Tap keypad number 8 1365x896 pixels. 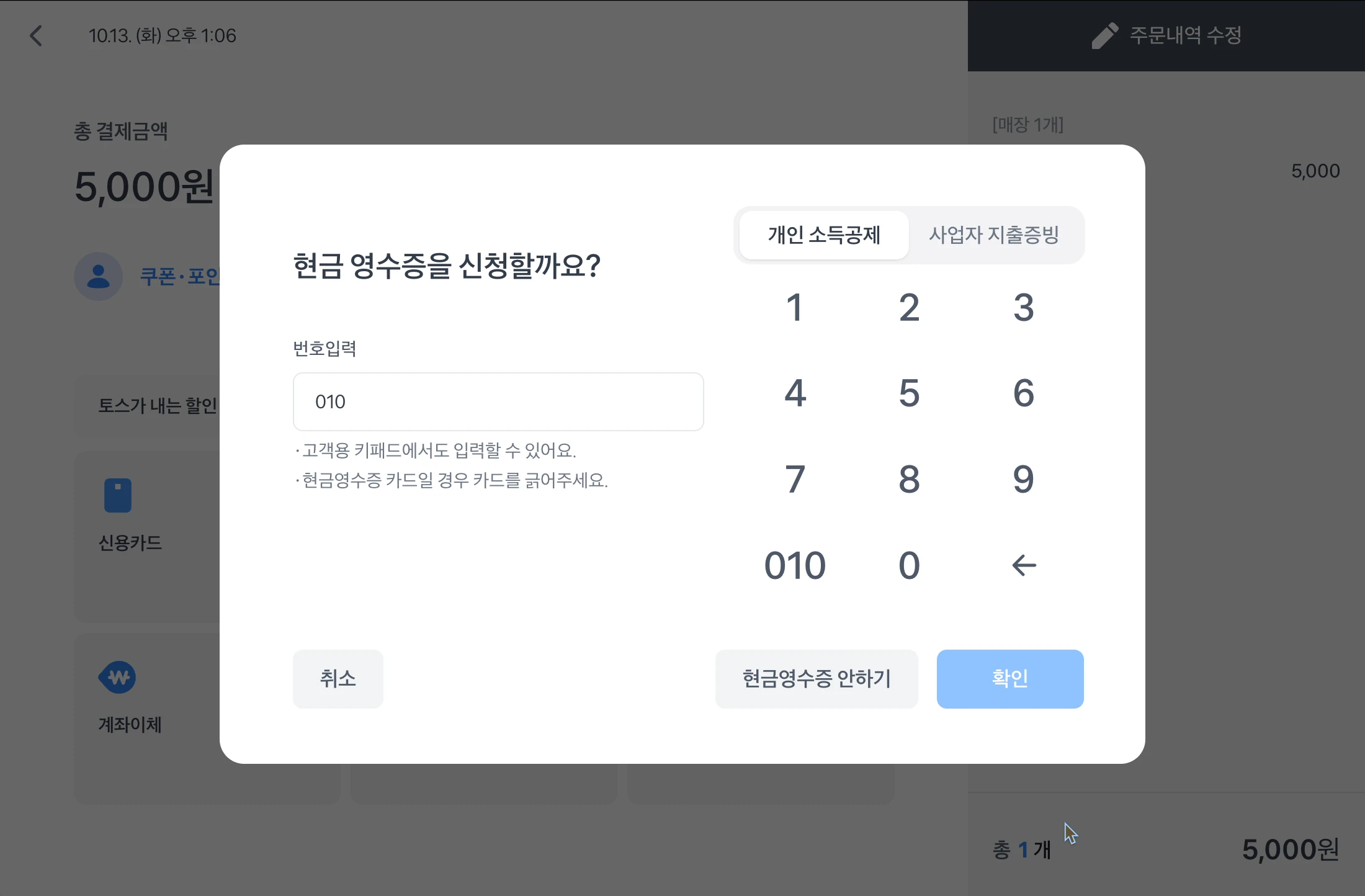tap(909, 479)
